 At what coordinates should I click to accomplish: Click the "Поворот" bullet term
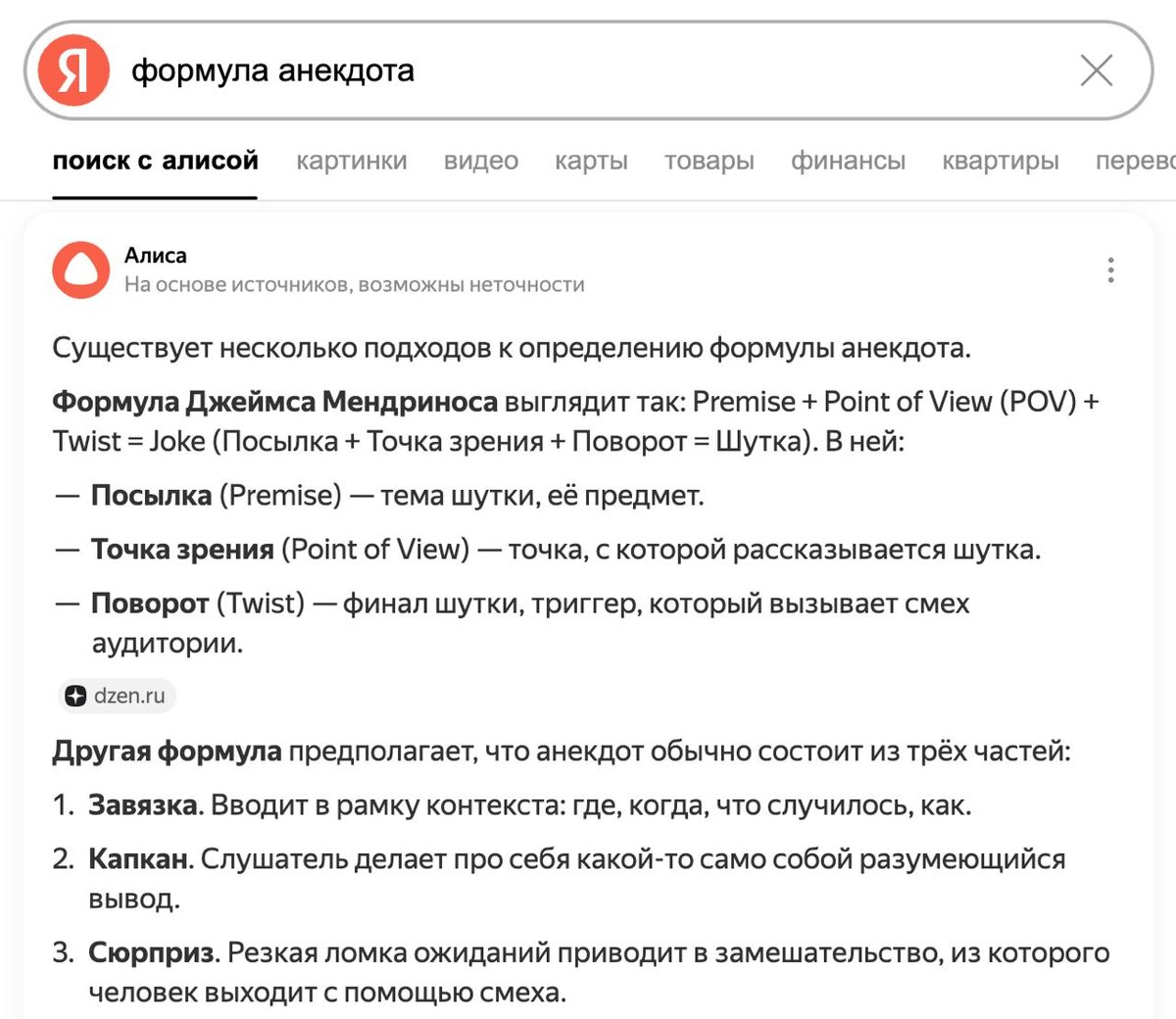pyautogui.click(x=150, y=604)
